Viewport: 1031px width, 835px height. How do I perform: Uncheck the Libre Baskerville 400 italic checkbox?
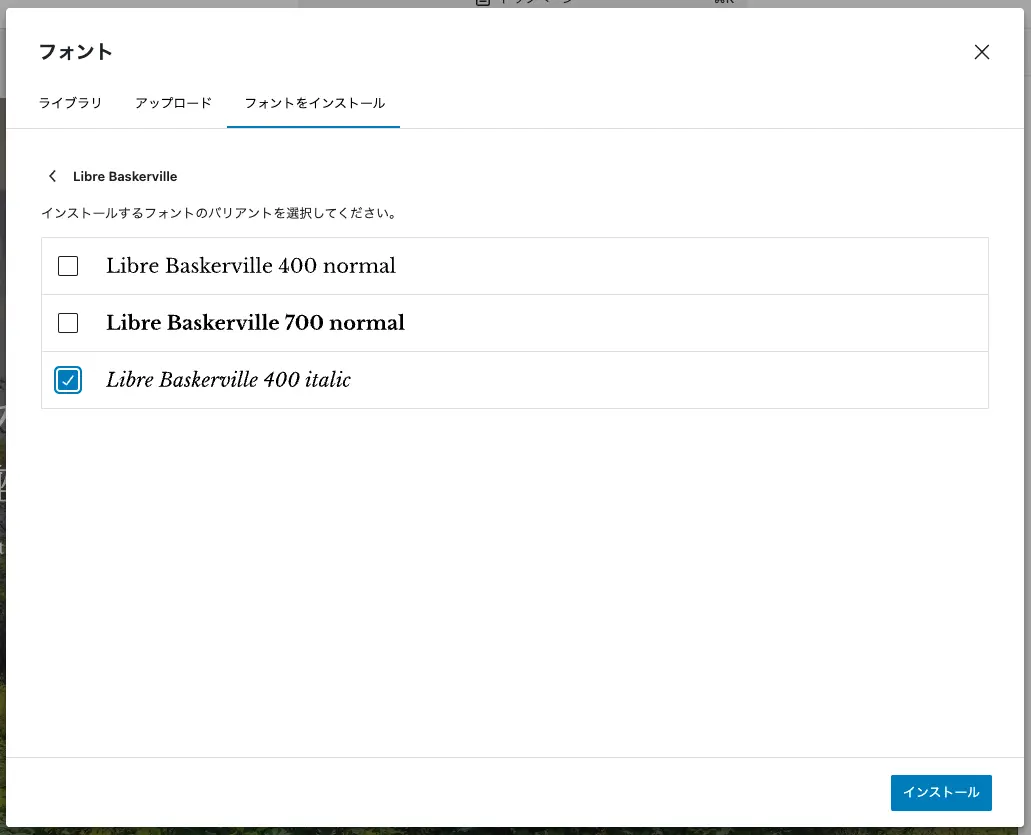tap(68, 380)
